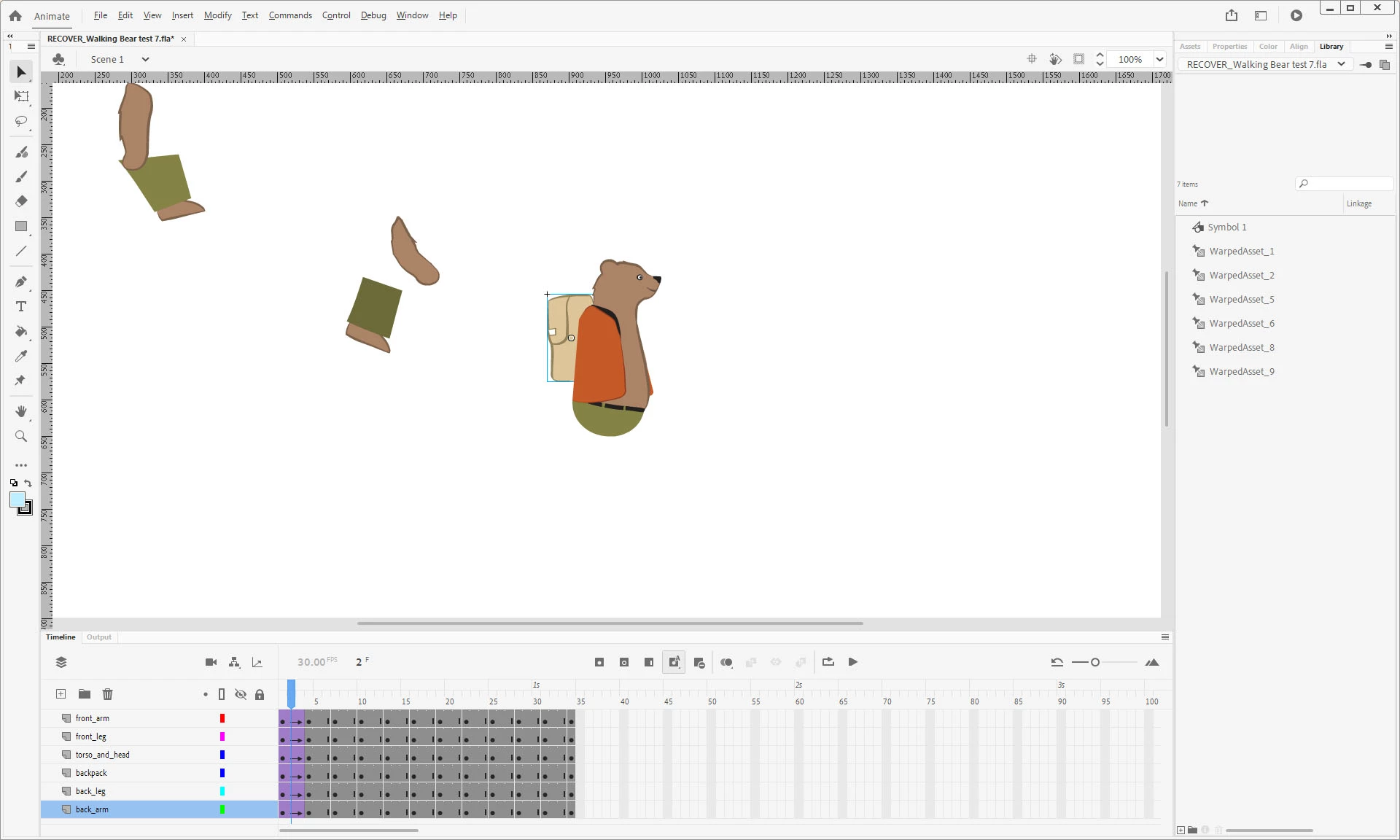
Task: Click the Onion Skin button in timeline
Action: (x=726, y=662)
